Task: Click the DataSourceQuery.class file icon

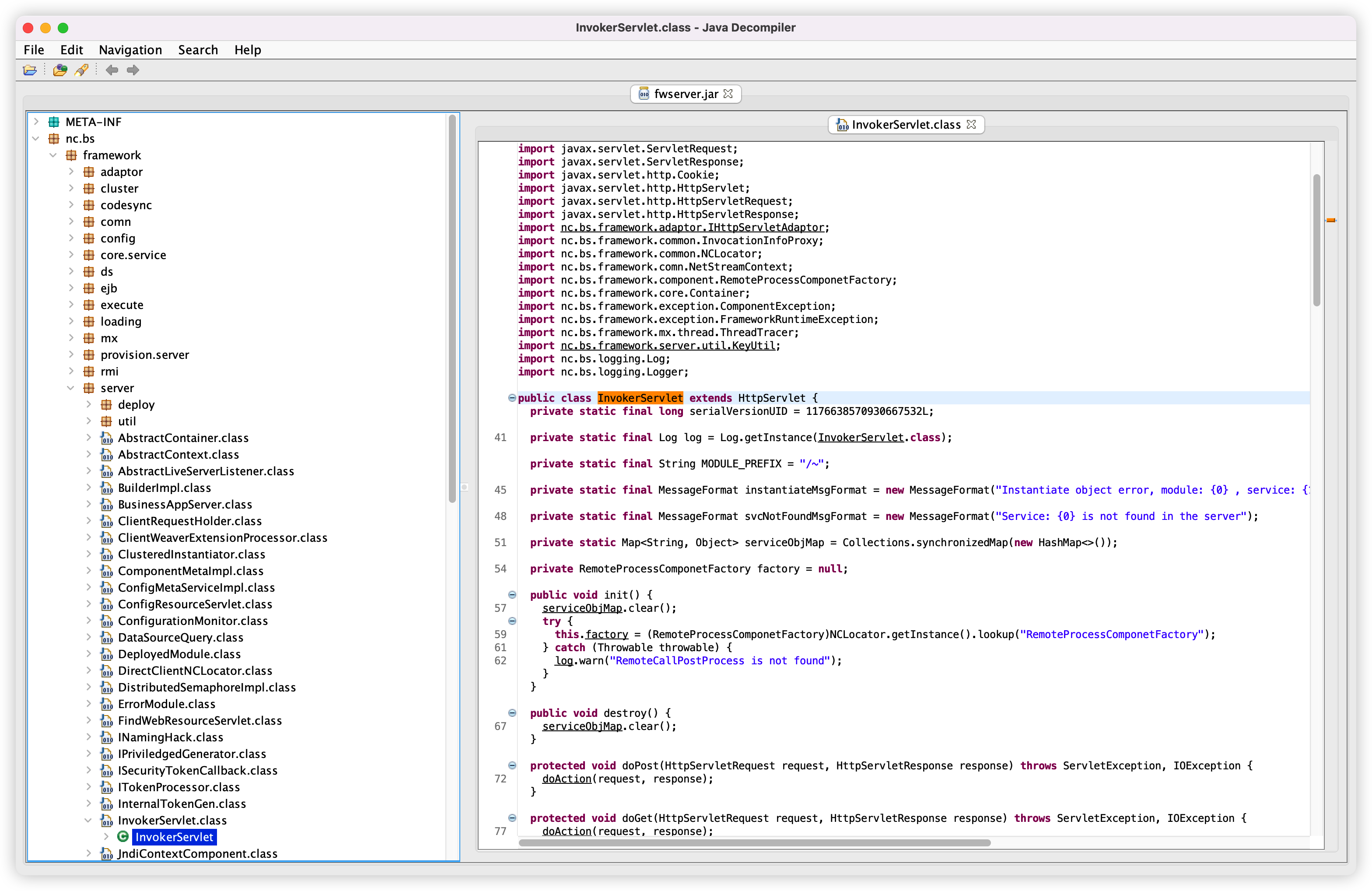Action: tap(107, 638)
